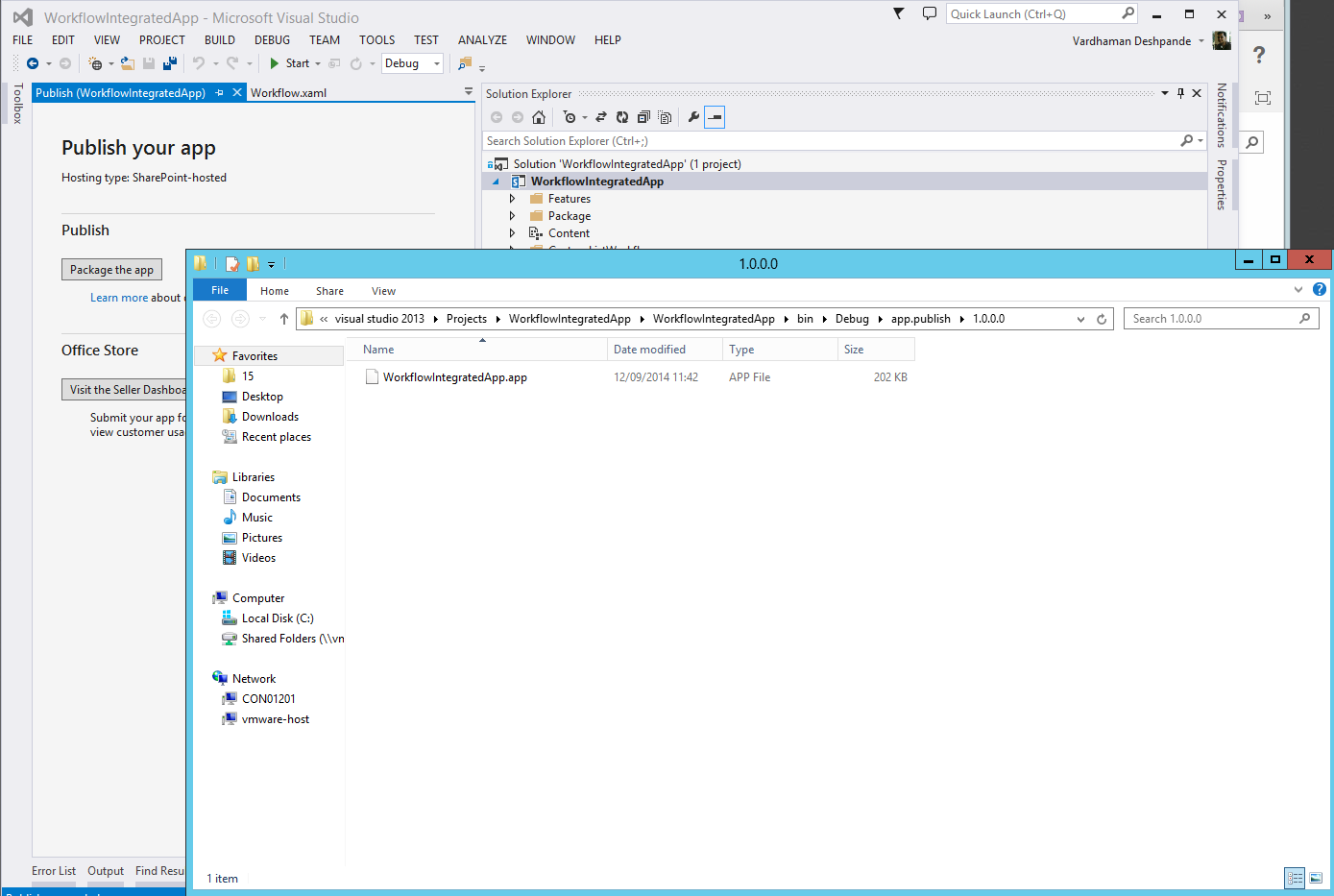Expand the Content node in Solution Explorer
The width and height of the screenshot is (1334, 896).
pyautogui.click(x=512, y=233)
